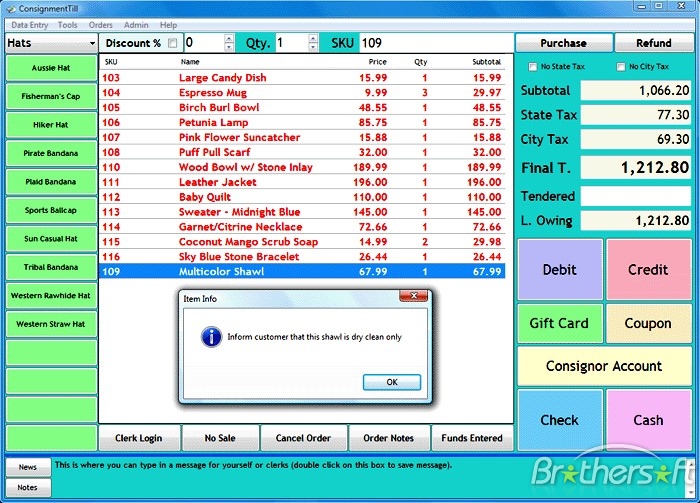700x503 pixels.
Task: Apply a Coupon
Action: (648, 323)
